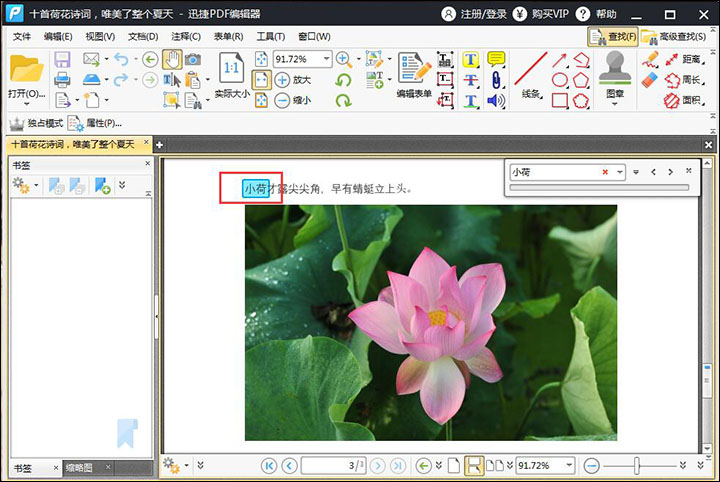Click the paperclip file attachment tool
This screenshot has height=482, width=720.
[496, 80]
